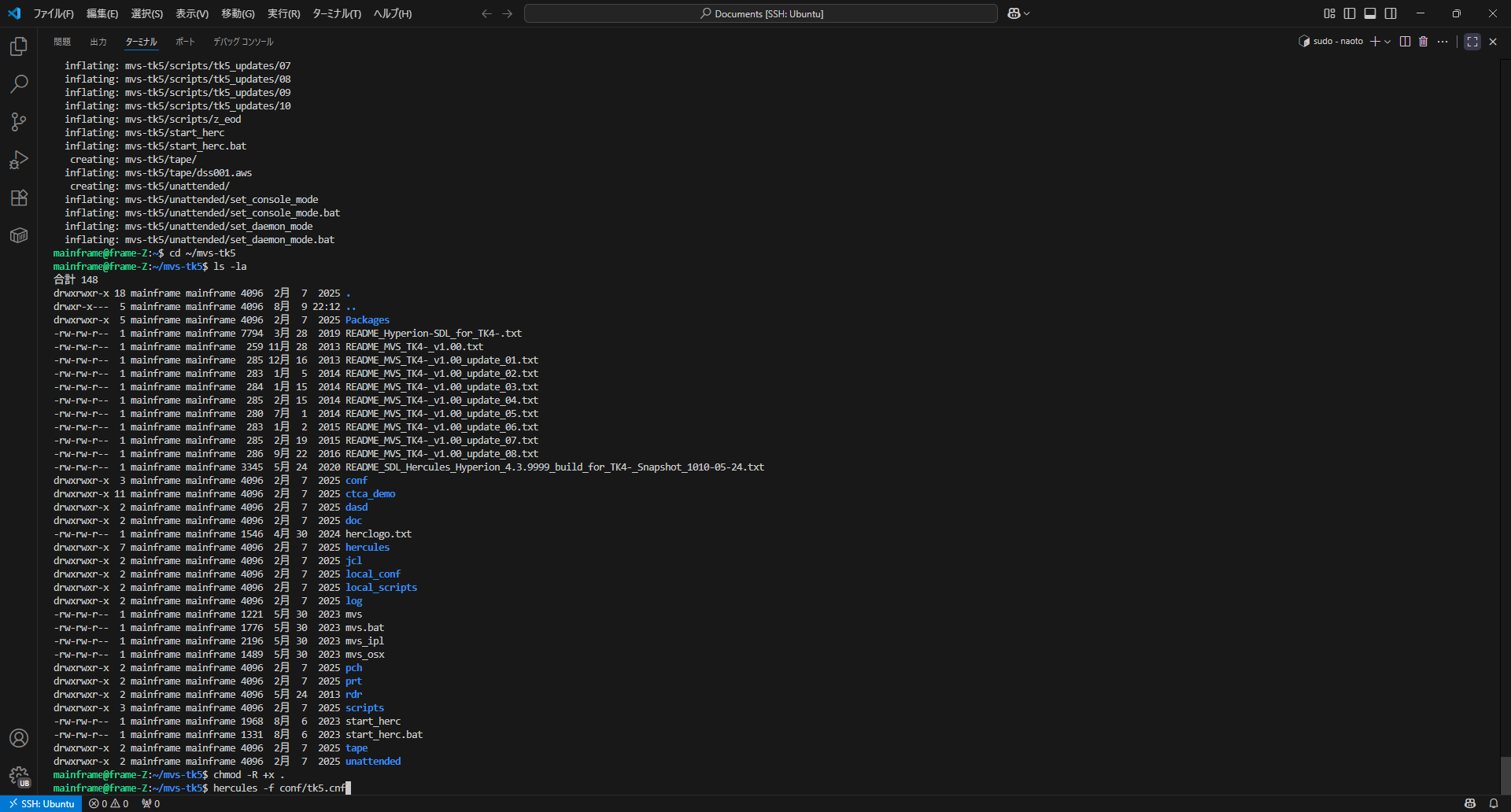
Task: Open the 実行(R) menu
Action: 283,13
